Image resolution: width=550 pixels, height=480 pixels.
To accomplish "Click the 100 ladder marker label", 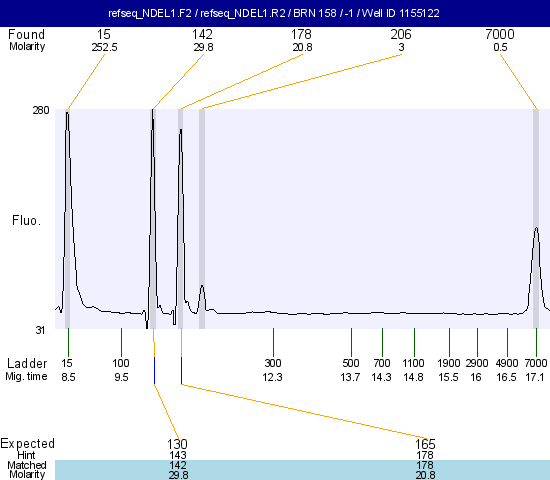I will point(121,363).
